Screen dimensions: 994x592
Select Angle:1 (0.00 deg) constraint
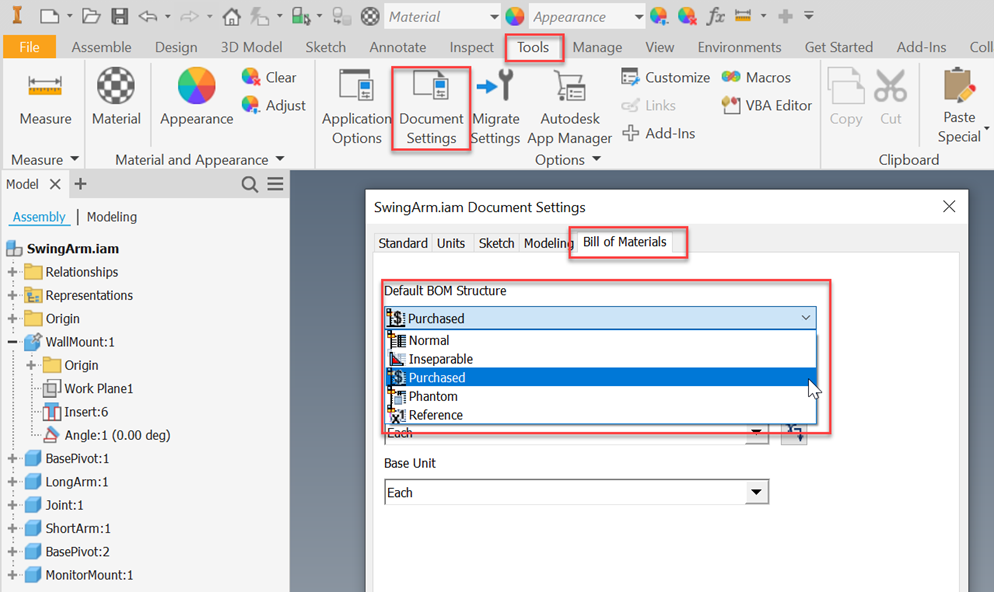click(117, 435)
